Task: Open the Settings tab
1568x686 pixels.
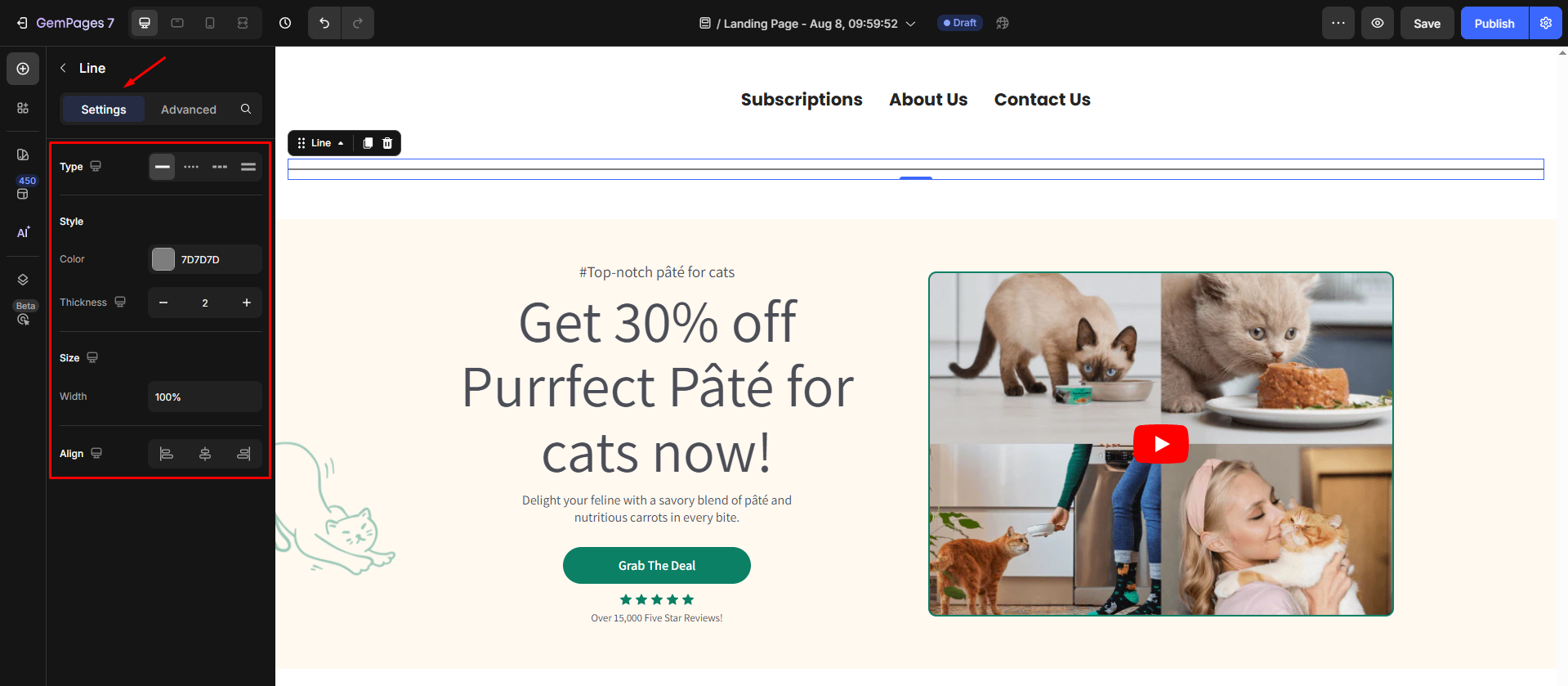Action: click(104, 110)
